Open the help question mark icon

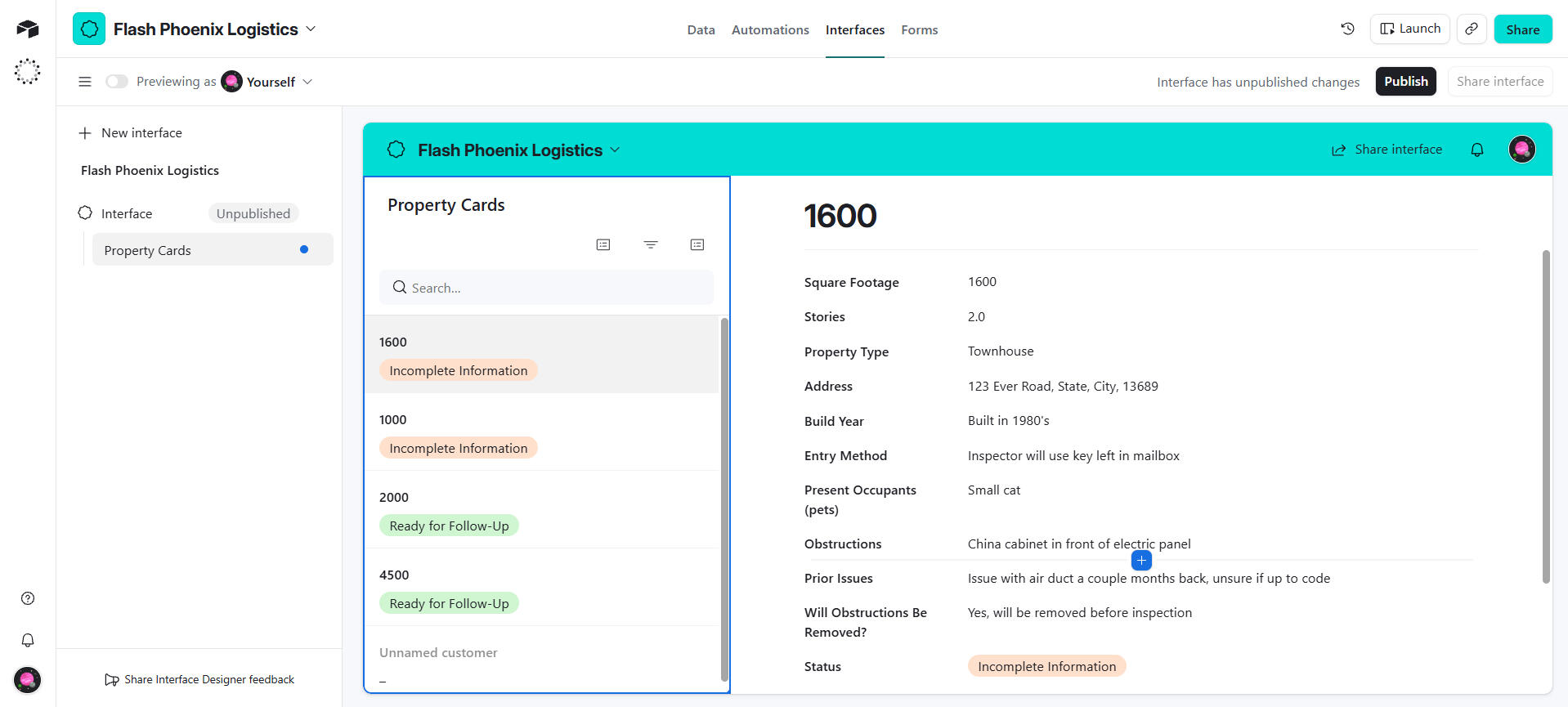click(x=28, y=598)
